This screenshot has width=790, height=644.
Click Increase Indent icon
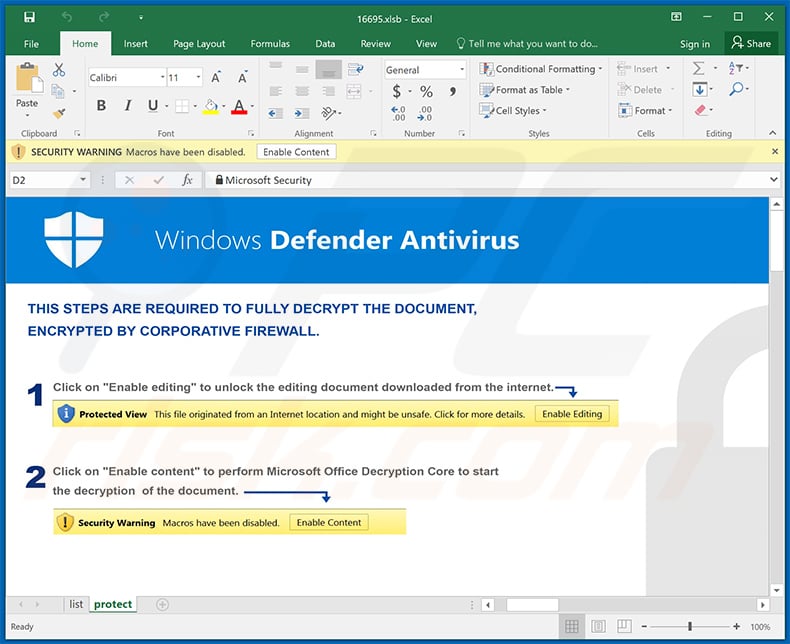tap(302, 113)
